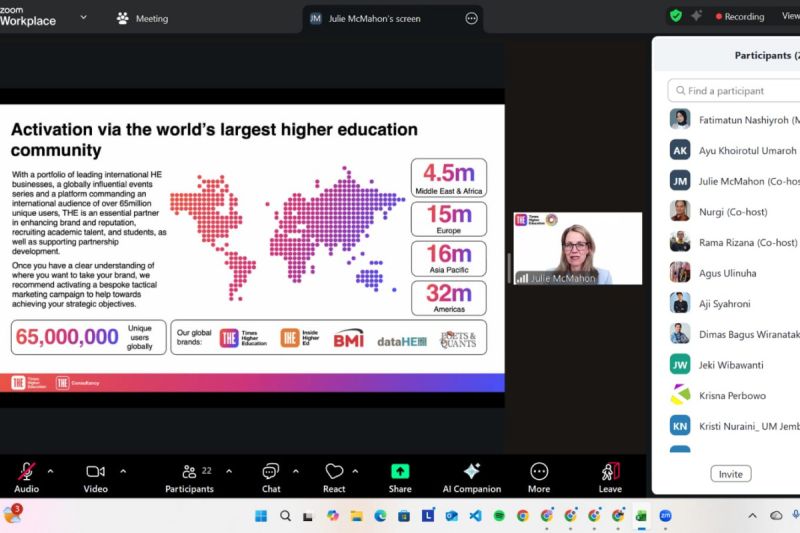Open the React heart icon
This screenshot has width=800, height=533.
[x=334, y=471]
